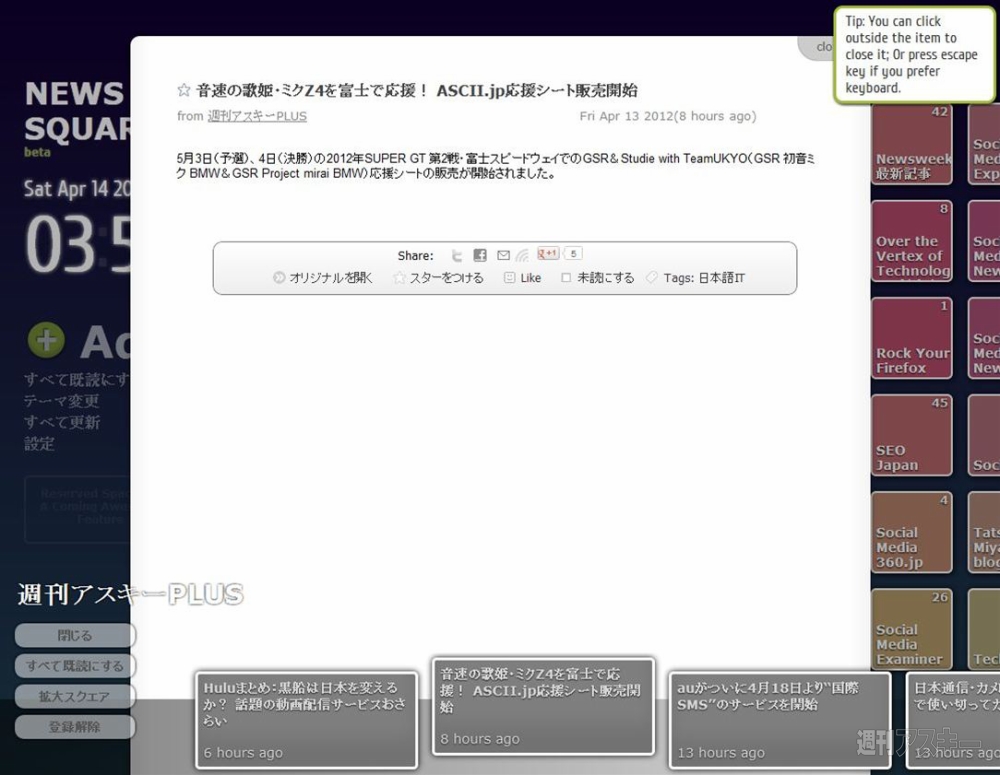Image resolution: width=1000 pixels, height=775 pixels.
Task: Select すべて更新 in the left menu
Action: point(62,422)
